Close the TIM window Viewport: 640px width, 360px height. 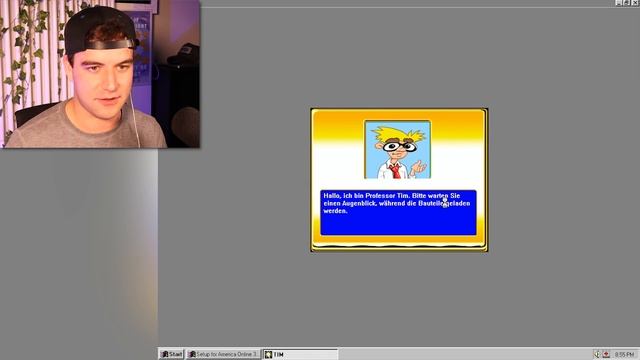tap(635, 2)
